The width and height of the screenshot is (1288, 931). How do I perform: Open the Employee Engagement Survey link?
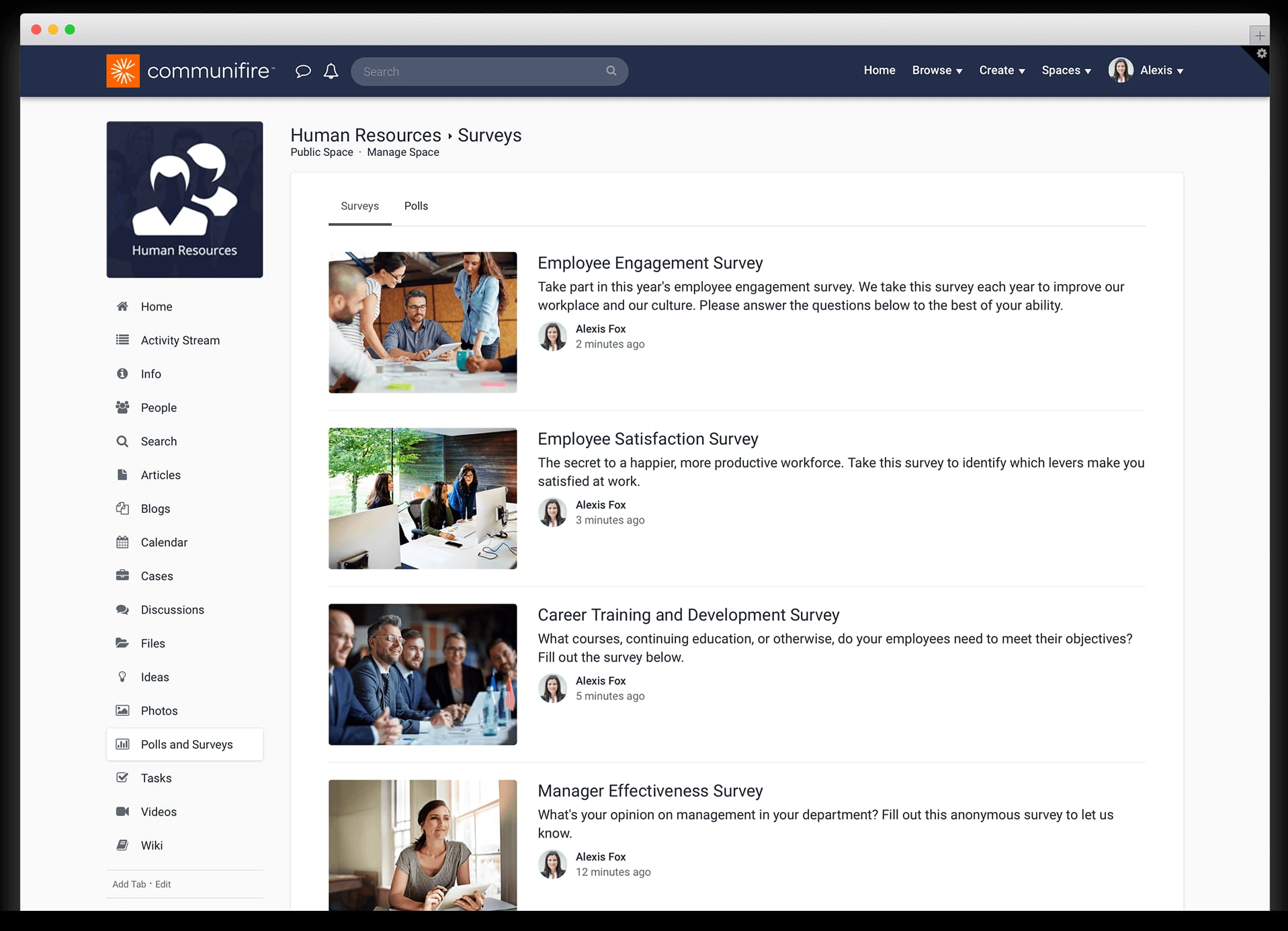650,263
